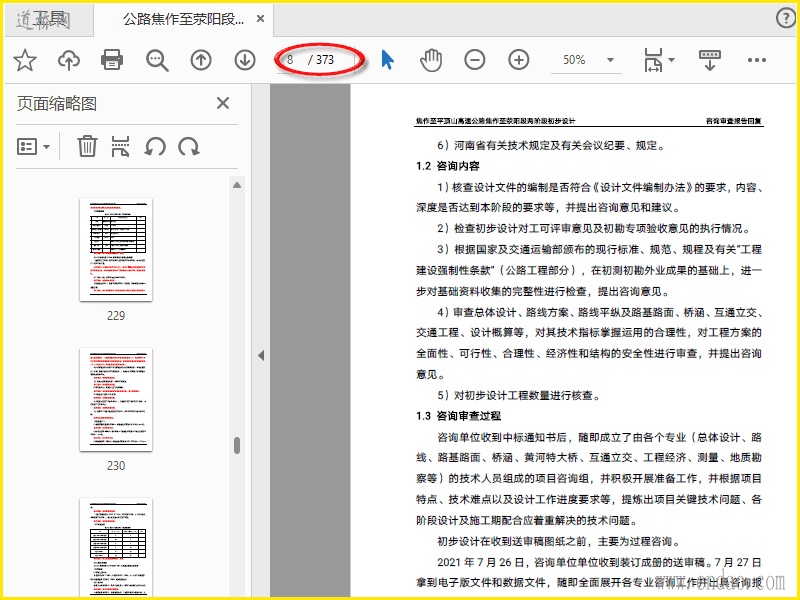Open the help question mark icon

pos(786,18)
